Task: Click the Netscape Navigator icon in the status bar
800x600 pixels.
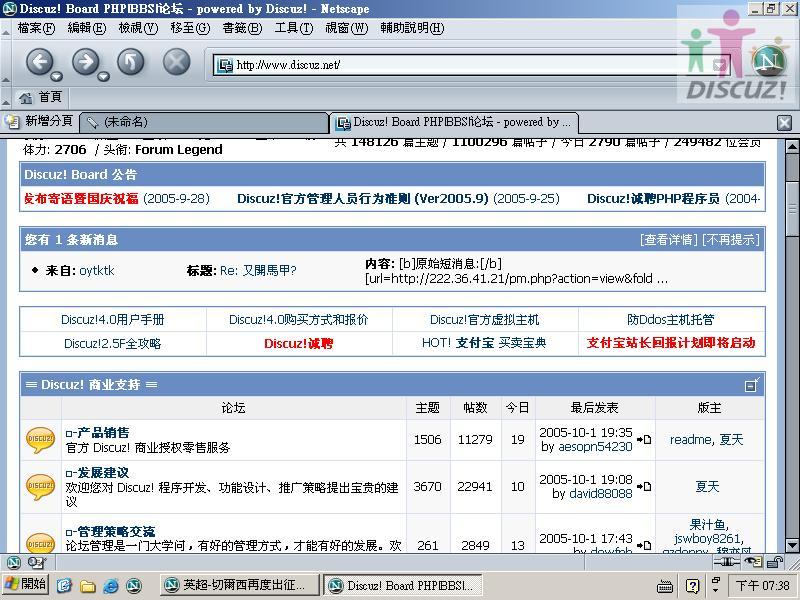Action: [14, 562]
